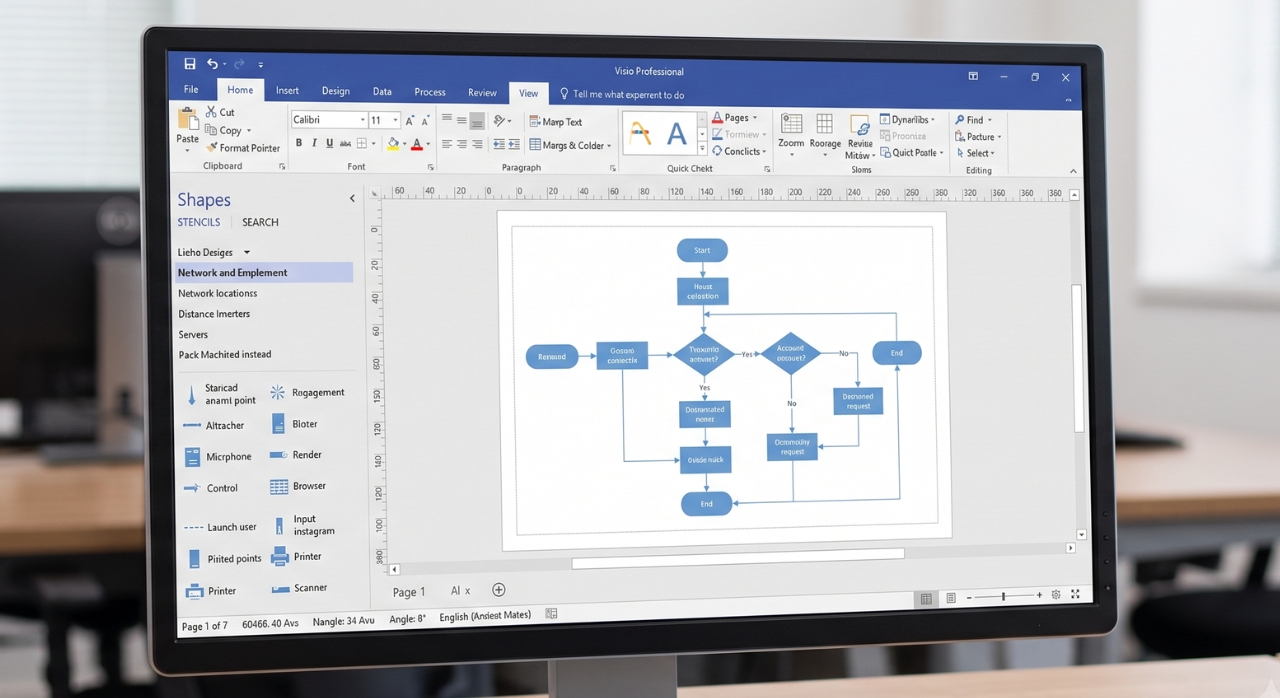Switch to the Data tab
The image size is (1280, 698).
[382, 91]
